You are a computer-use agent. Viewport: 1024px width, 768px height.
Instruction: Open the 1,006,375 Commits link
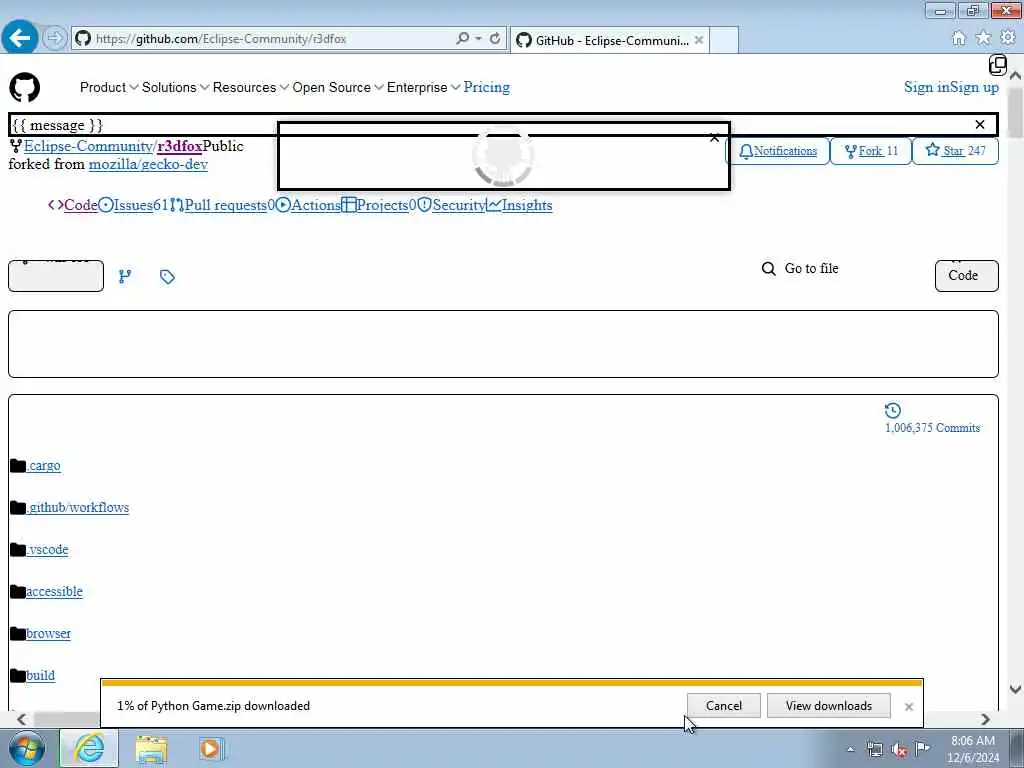click(932, 428)
